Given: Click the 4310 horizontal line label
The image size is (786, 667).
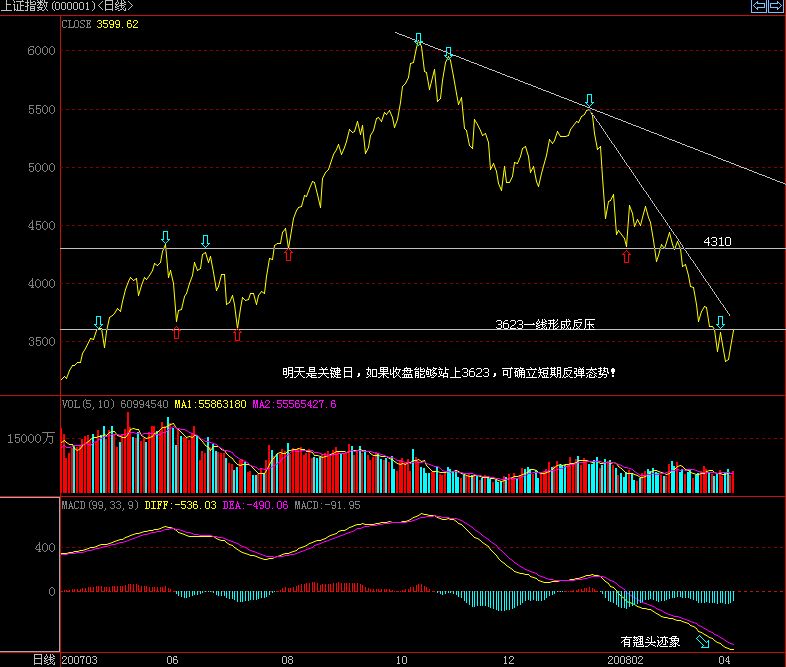Looking at the screenshot, I should [717, 242].
